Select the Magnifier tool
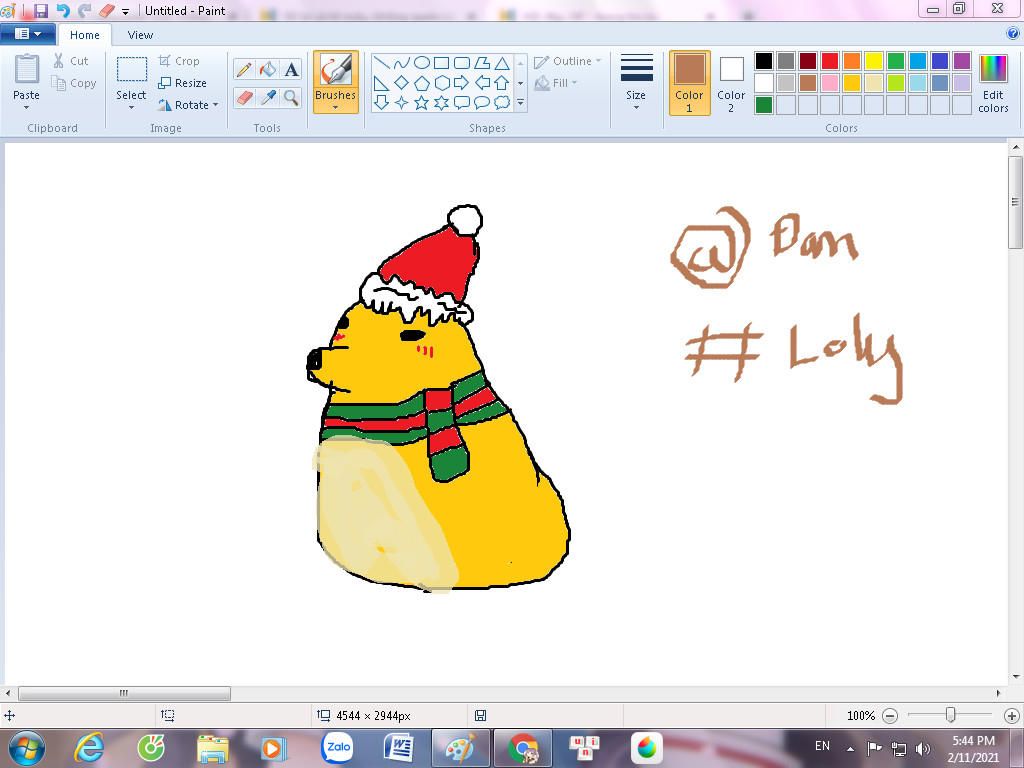The height and width of the screenshot is (768, 1024). [x=291, y=98]
